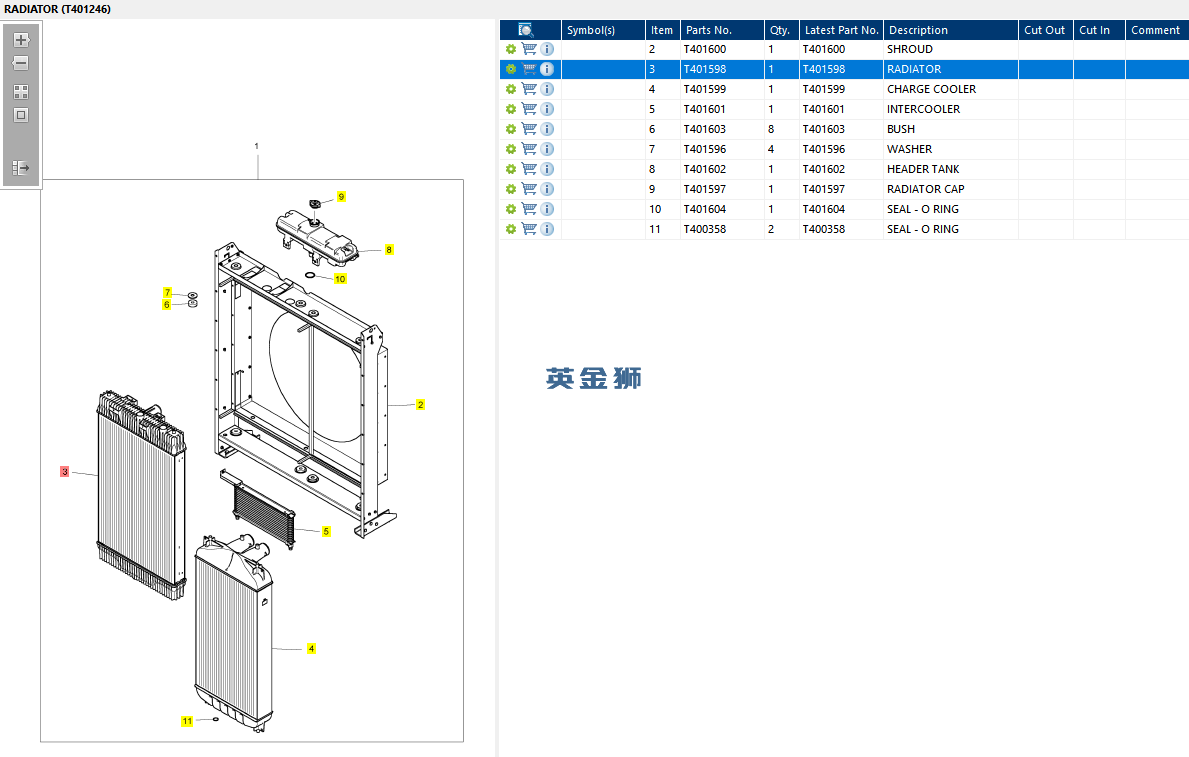Screen dimensions: 1189x757
Task: Open info for INTERCOOLER part
Action: [x=547, y=109]
